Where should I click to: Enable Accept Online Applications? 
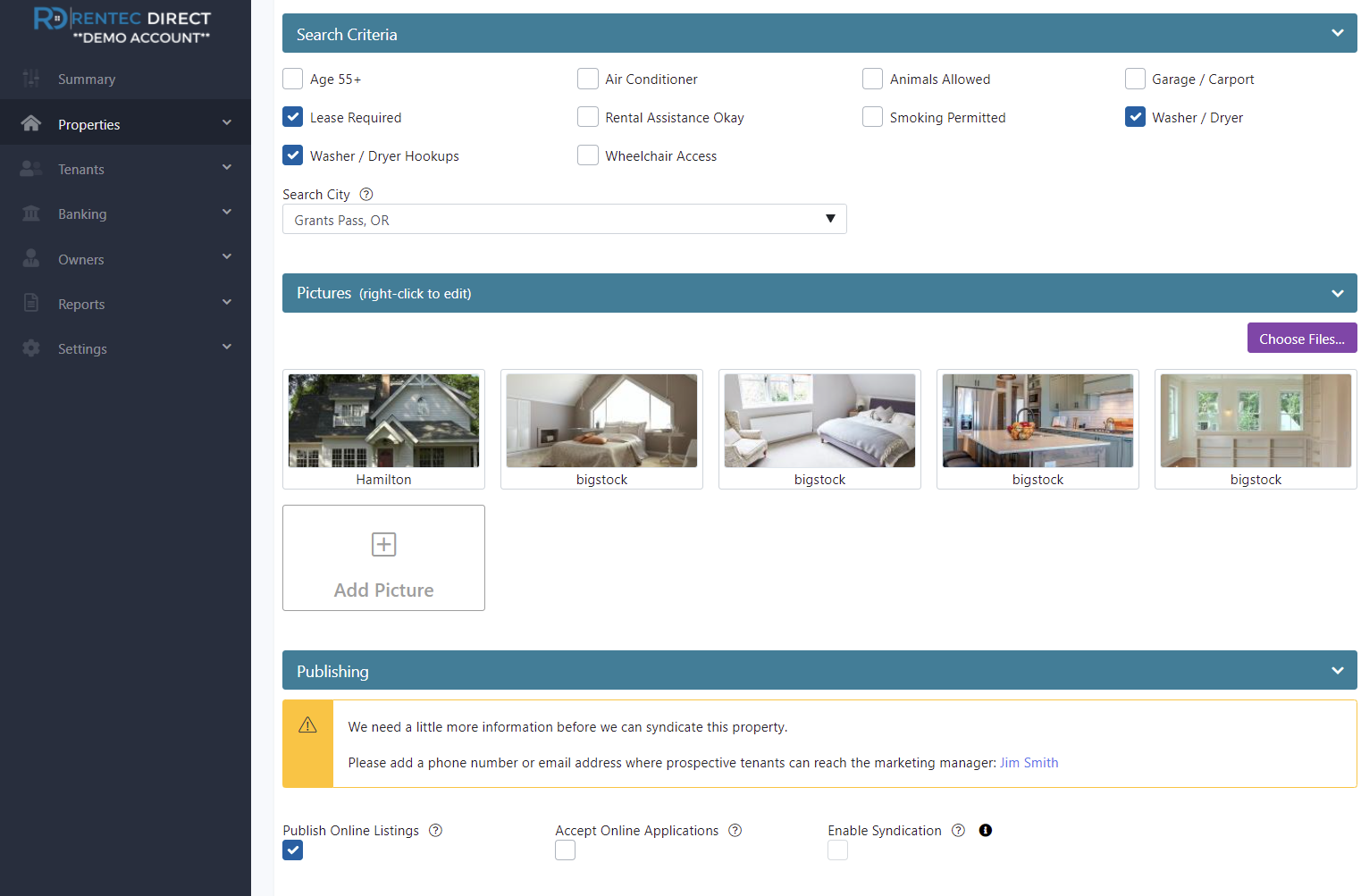565,850
